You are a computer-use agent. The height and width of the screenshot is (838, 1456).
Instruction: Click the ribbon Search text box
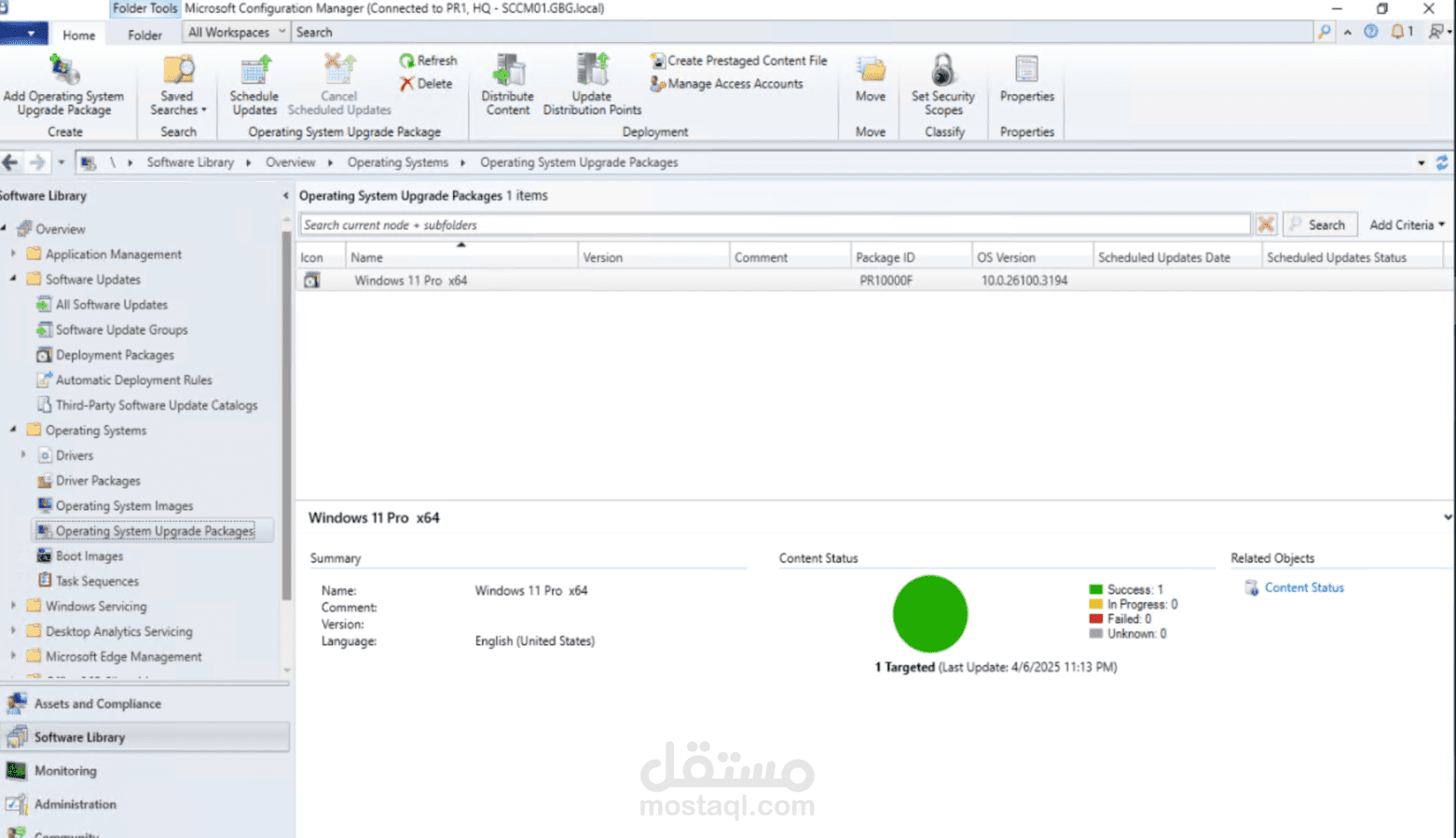tap(803, 32)
